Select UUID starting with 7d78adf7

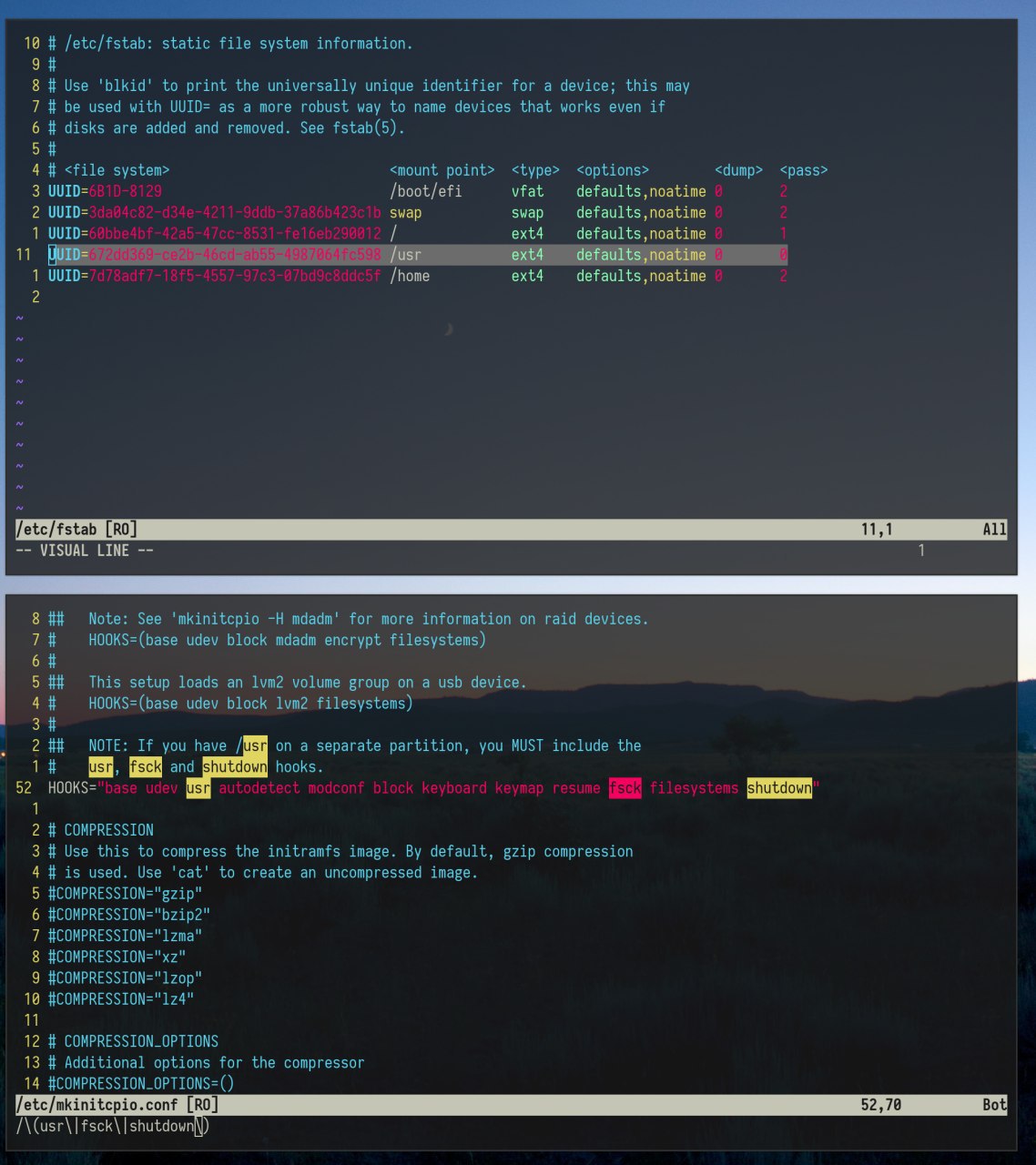[235, 277]
